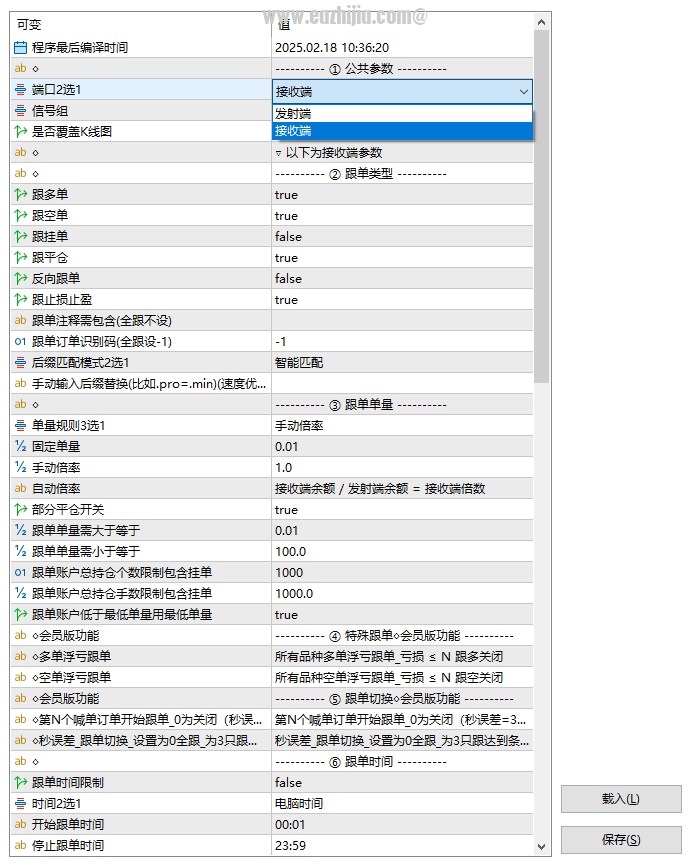Click the vertical scrollbar thumb
The image size is (691, 867).
[x=541, y=206]
